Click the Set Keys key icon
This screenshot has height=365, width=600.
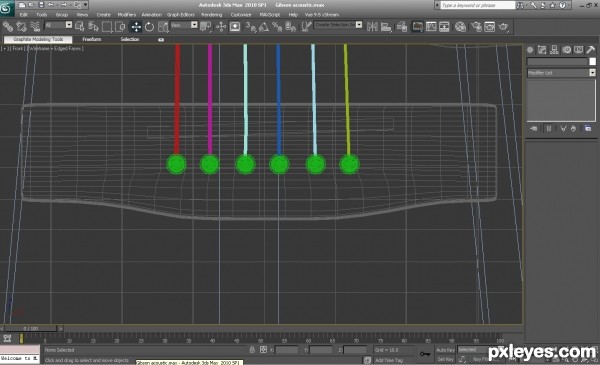tap(424, 354)
